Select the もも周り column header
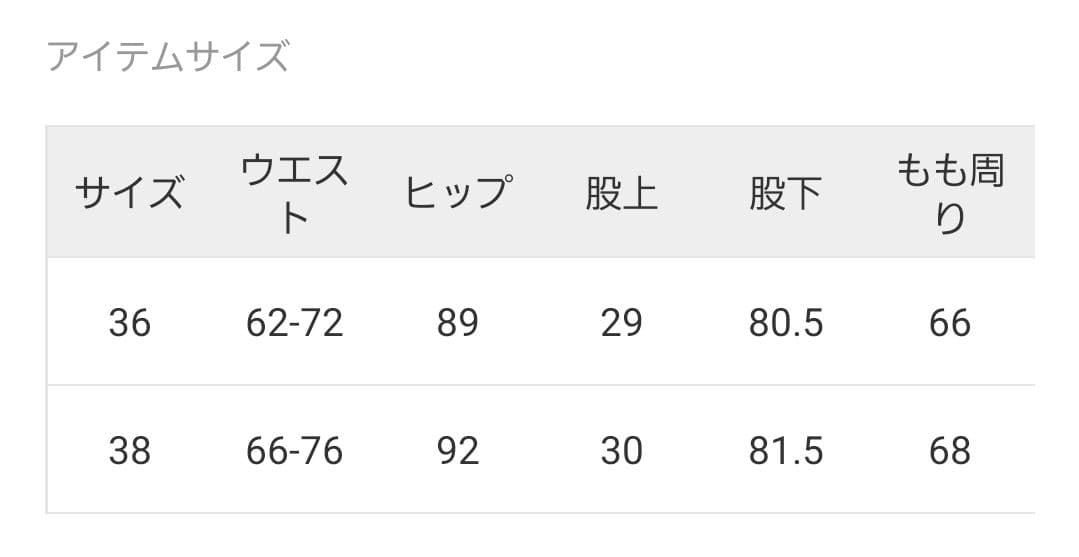 pos(949,193)
